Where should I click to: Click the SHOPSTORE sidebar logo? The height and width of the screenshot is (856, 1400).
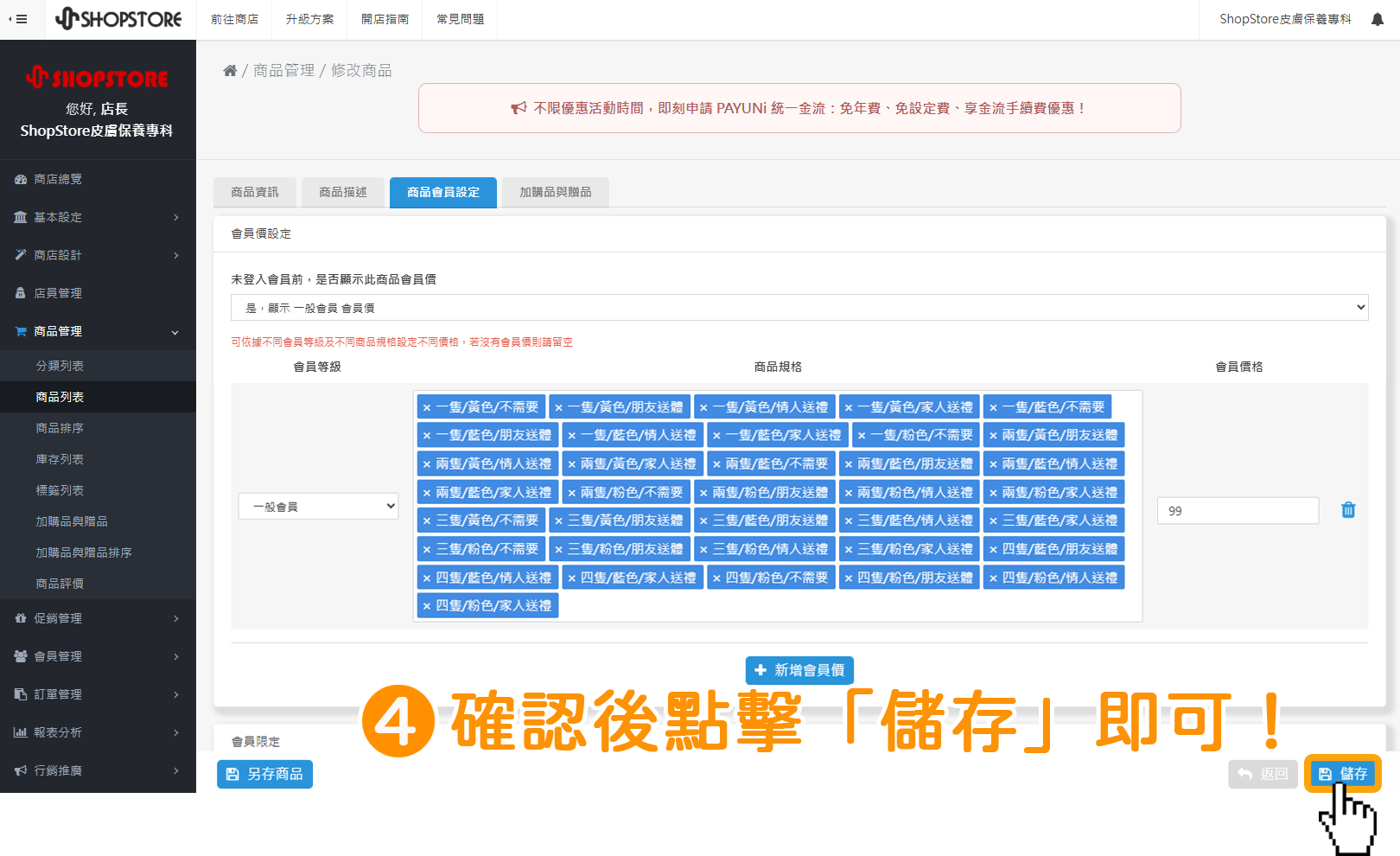click(98, 78)
